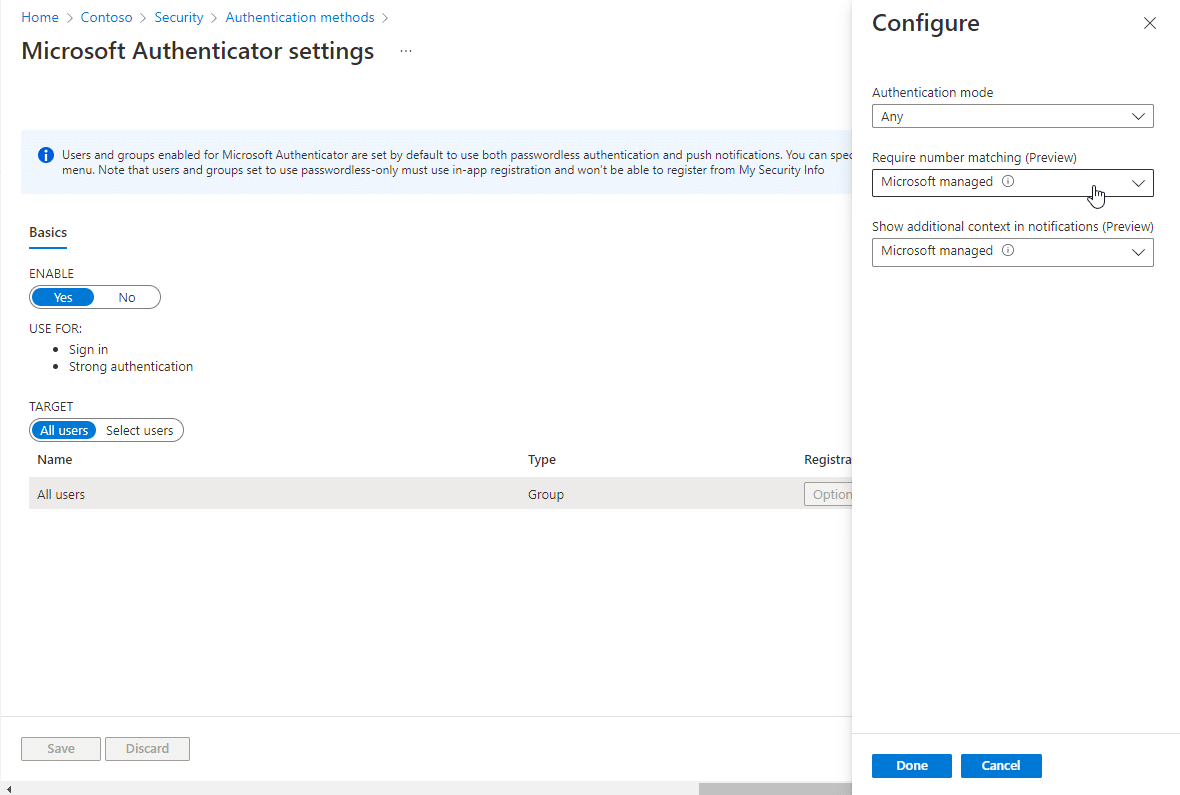1180x795 pixels.
Task: Click the Sign in bullet text
Action: pyautogui.click(x=88, y=349)
